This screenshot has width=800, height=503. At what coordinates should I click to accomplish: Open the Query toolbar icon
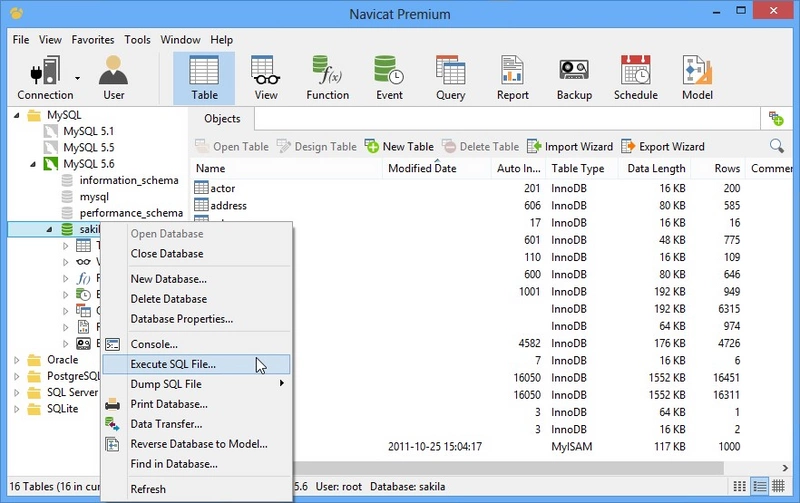451,78
